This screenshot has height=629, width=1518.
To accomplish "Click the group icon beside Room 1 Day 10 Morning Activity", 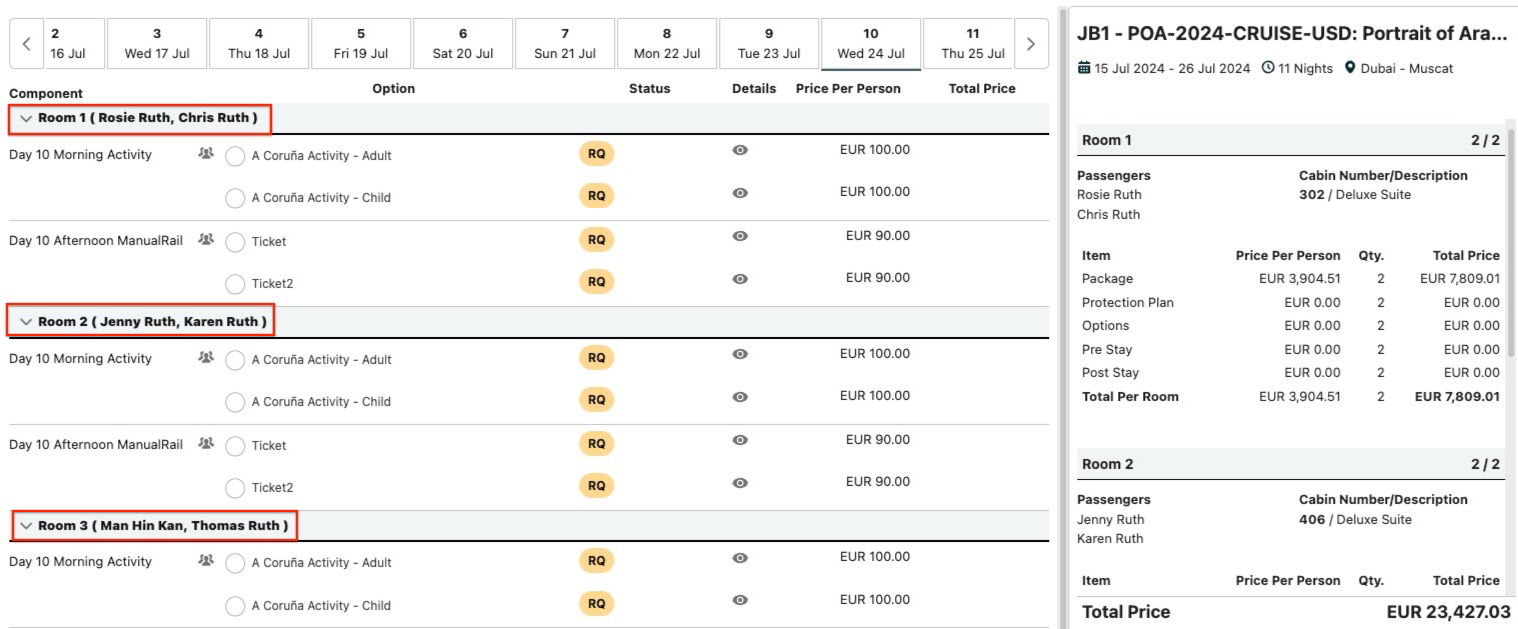I will [206, 154].
